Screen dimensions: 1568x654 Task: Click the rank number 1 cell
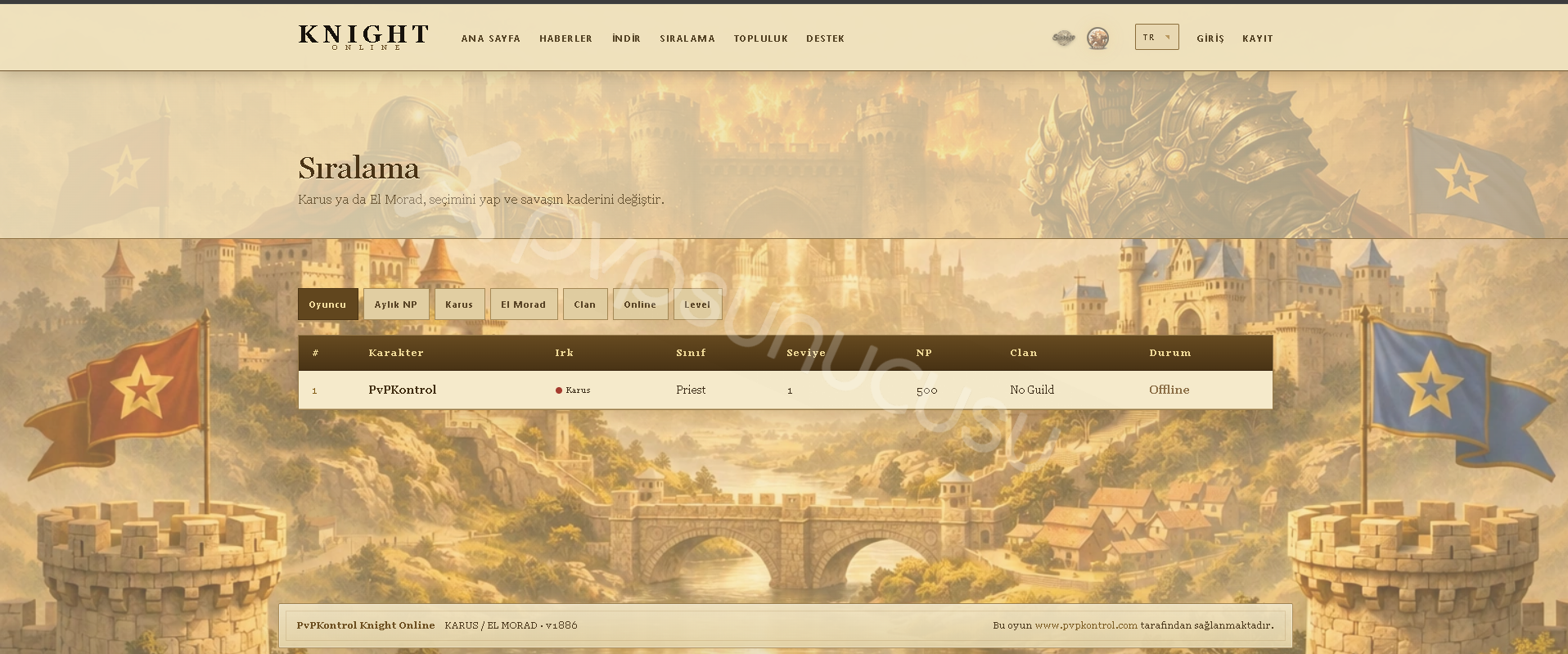(314, 390)
